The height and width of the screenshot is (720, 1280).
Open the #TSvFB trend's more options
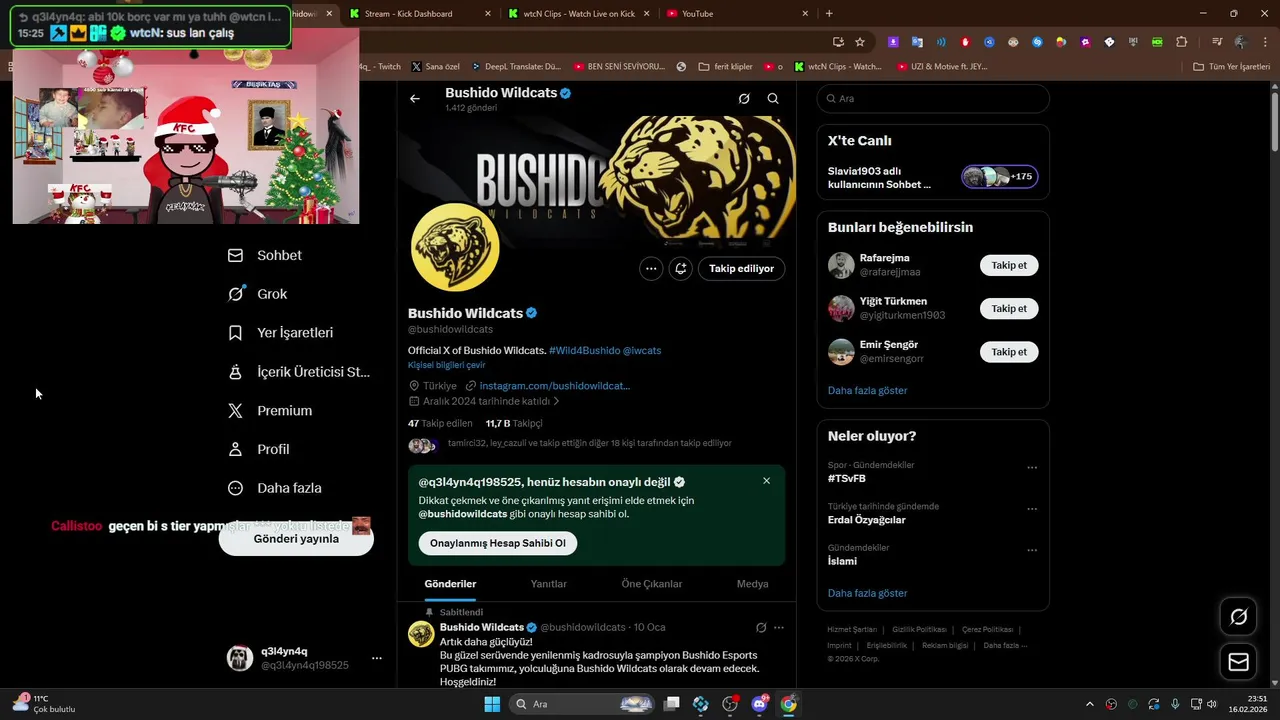coord(1032,468)
